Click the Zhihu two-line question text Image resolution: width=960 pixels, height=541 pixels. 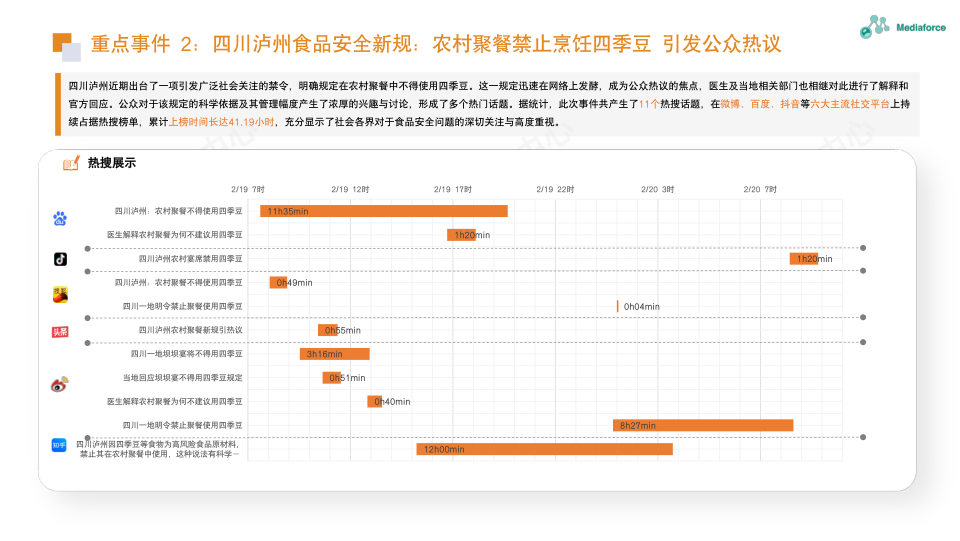157,449
